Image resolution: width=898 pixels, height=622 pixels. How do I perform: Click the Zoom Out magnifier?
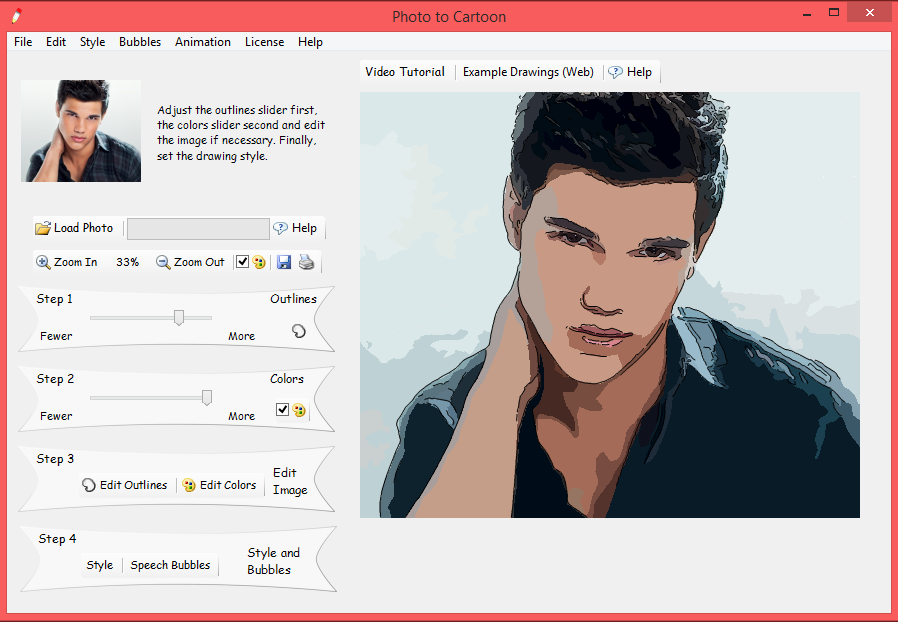point(163,262)
